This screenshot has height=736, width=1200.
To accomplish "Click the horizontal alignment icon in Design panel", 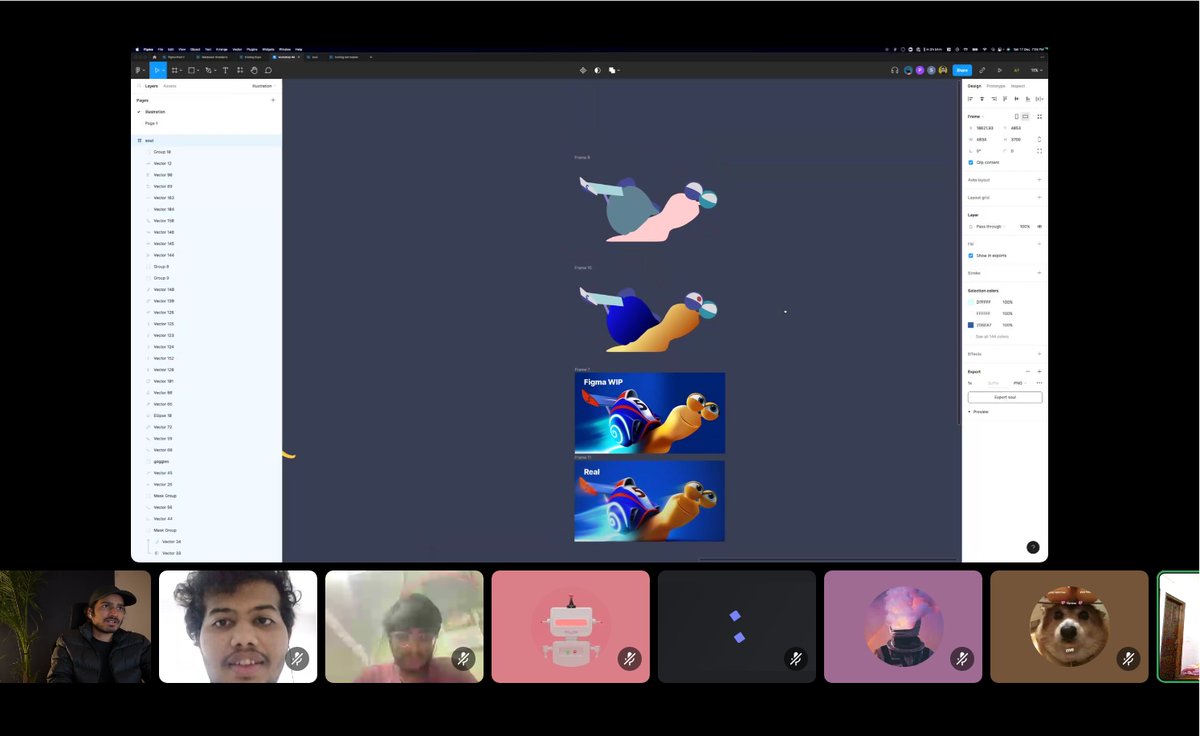I will pyautogui.click(x=969, y=98).
